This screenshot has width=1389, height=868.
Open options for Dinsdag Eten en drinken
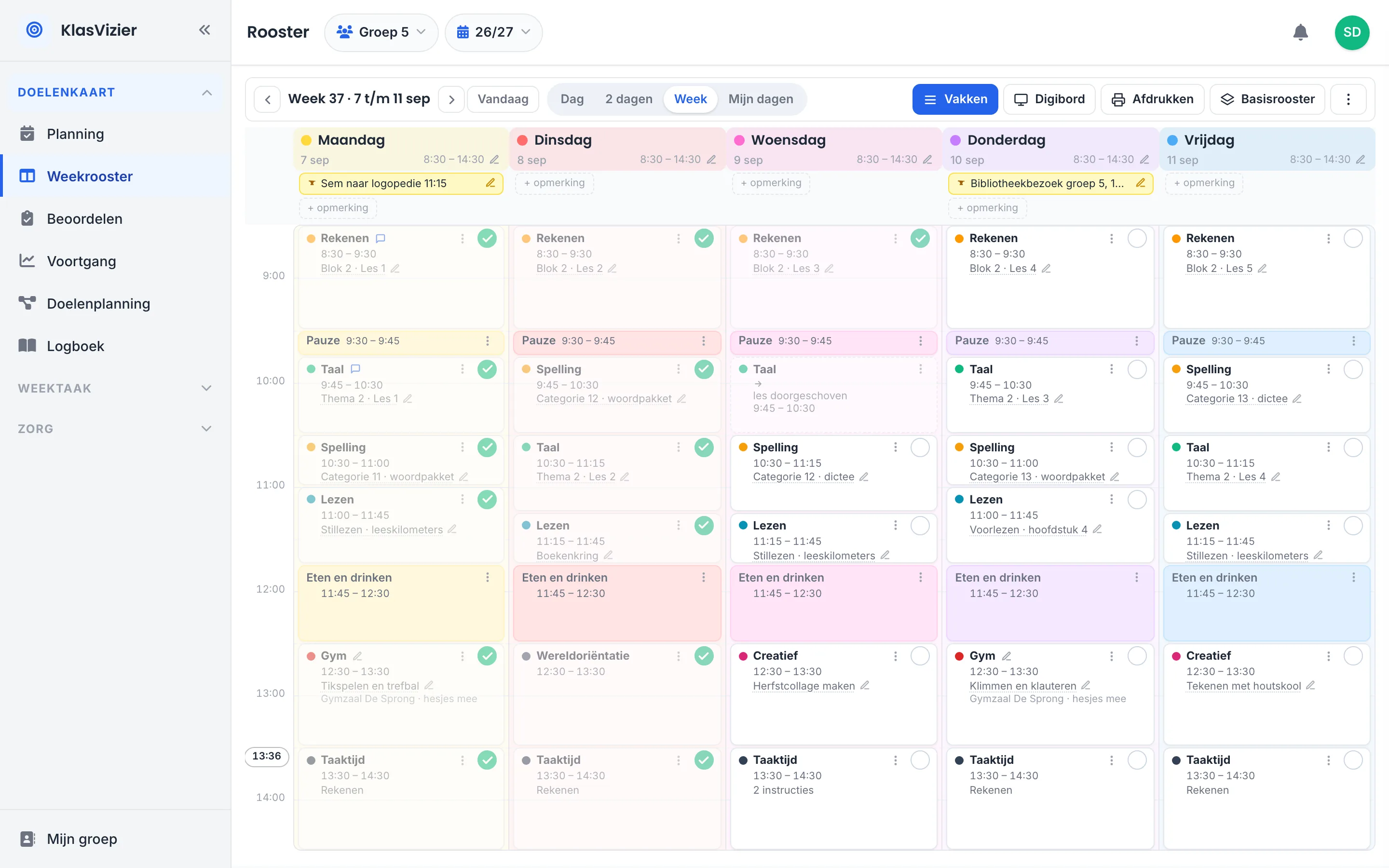[x=703, y=578]
